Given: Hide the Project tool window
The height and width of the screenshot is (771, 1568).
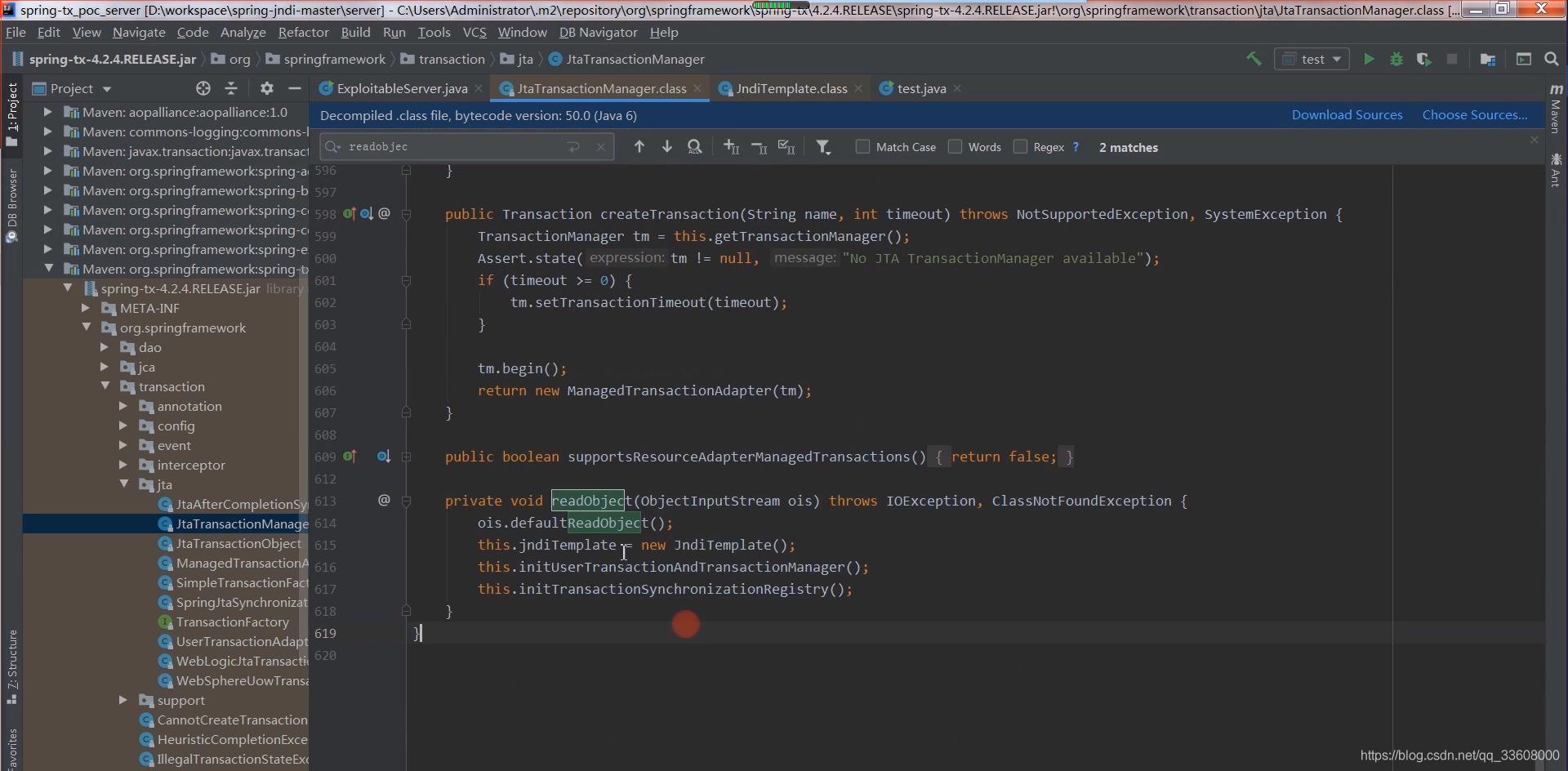Looking at the screenshot, I should [x=295, y=88].
